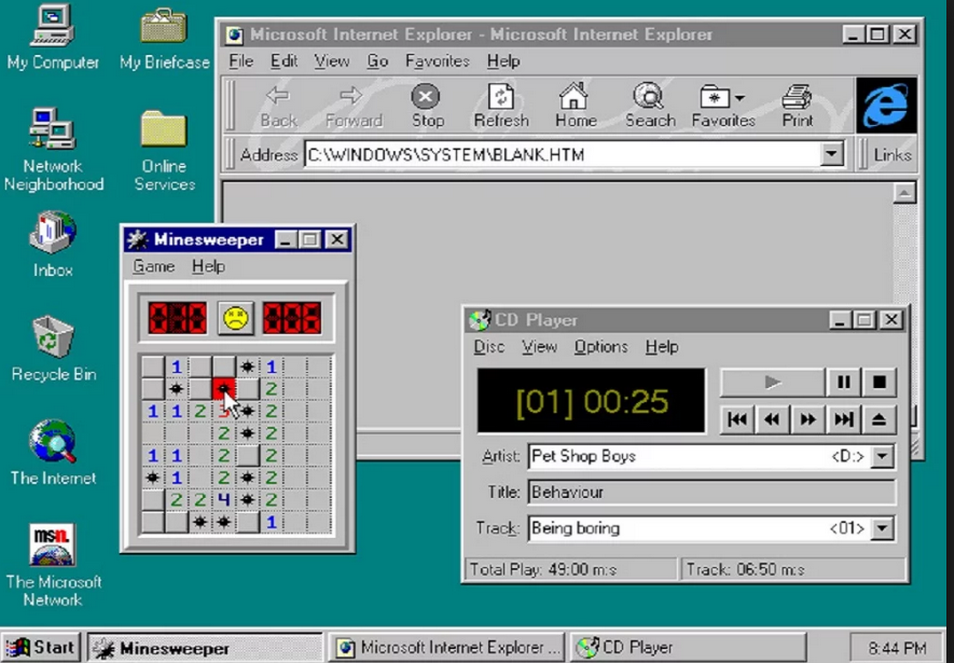The height and width of the screenshot is (663, 954).
Task: Click the sad face button in Minesweeper
Action: (235, 318)
